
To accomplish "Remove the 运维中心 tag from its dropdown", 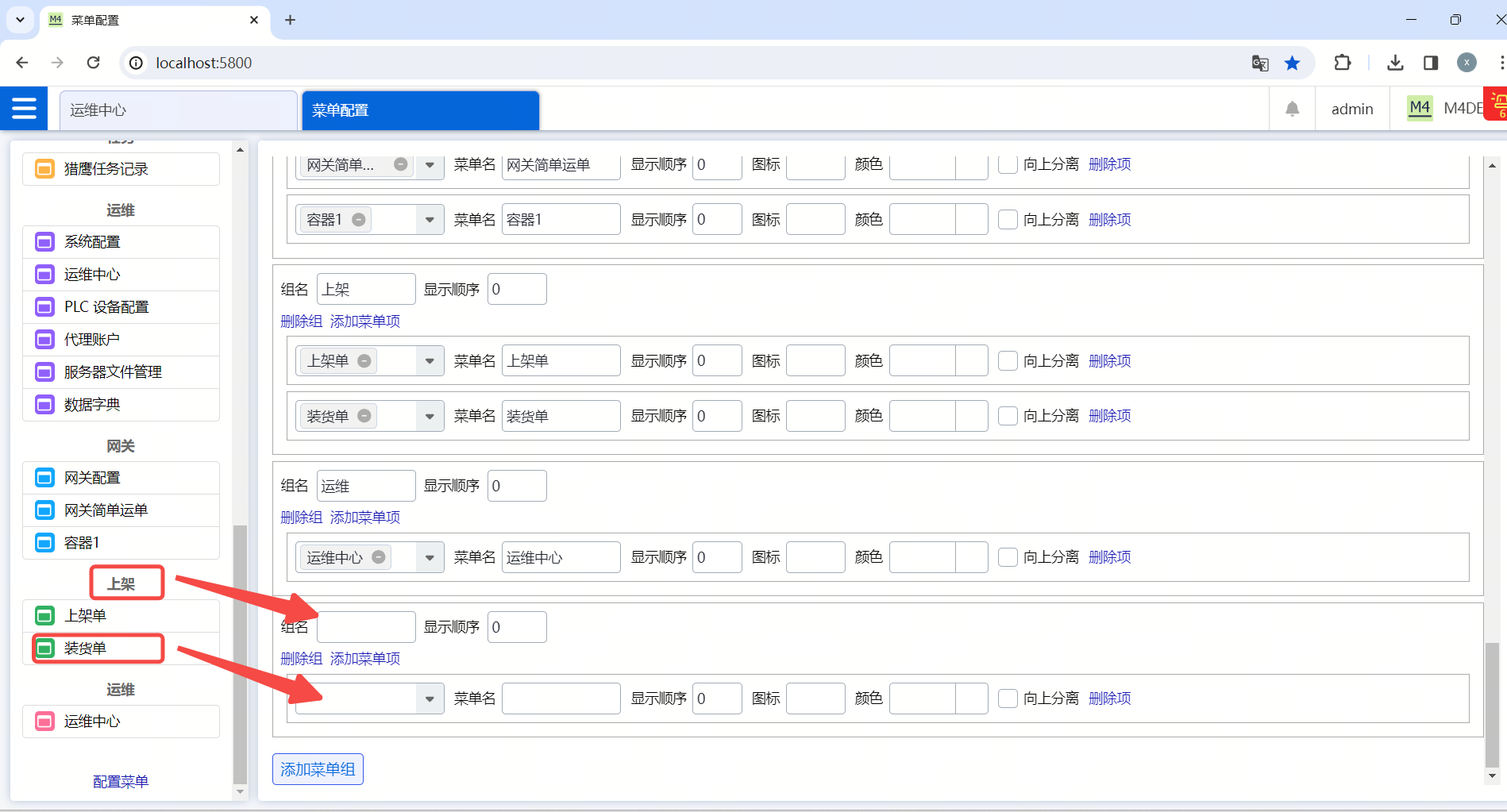I will 379,557.
